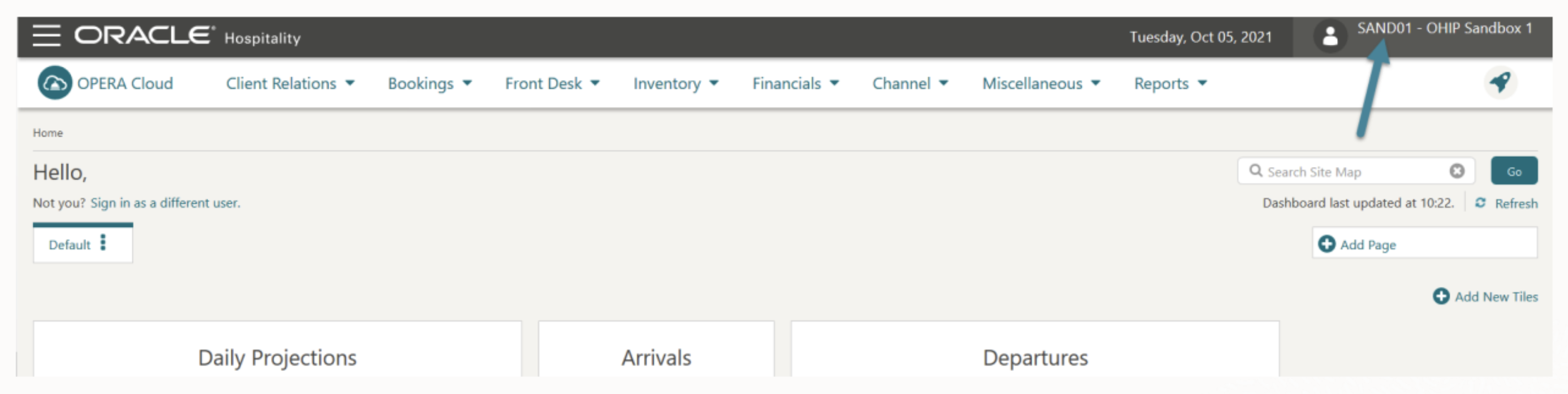
Task: Open the Inventory menu
Action: (675, 83)
